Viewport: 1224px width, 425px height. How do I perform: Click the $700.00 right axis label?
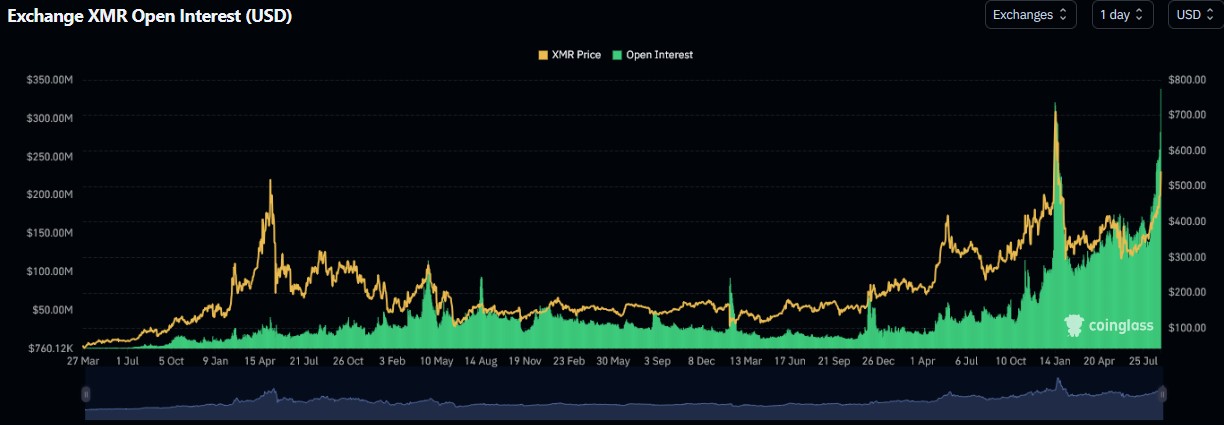pyautogui.click(x=1186, y=115)
